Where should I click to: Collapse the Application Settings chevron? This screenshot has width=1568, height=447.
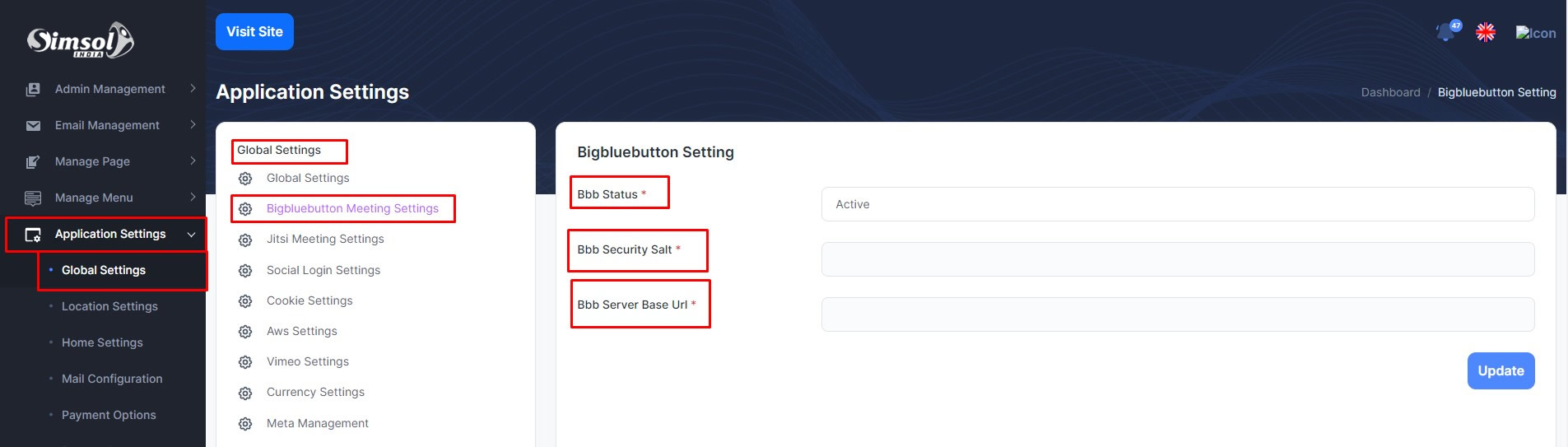192,235
